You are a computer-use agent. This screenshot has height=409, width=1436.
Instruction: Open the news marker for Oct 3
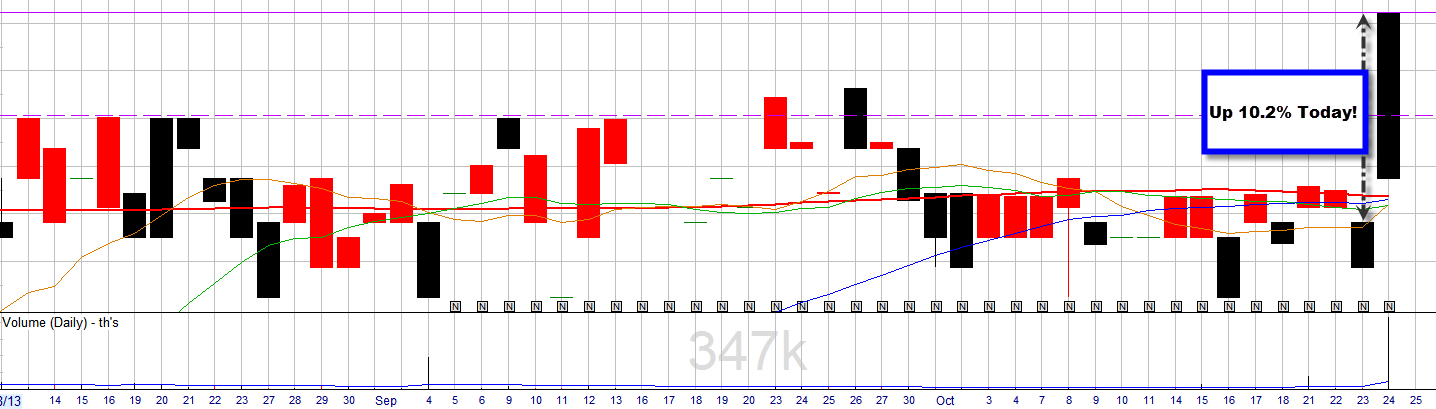[989, 306]
